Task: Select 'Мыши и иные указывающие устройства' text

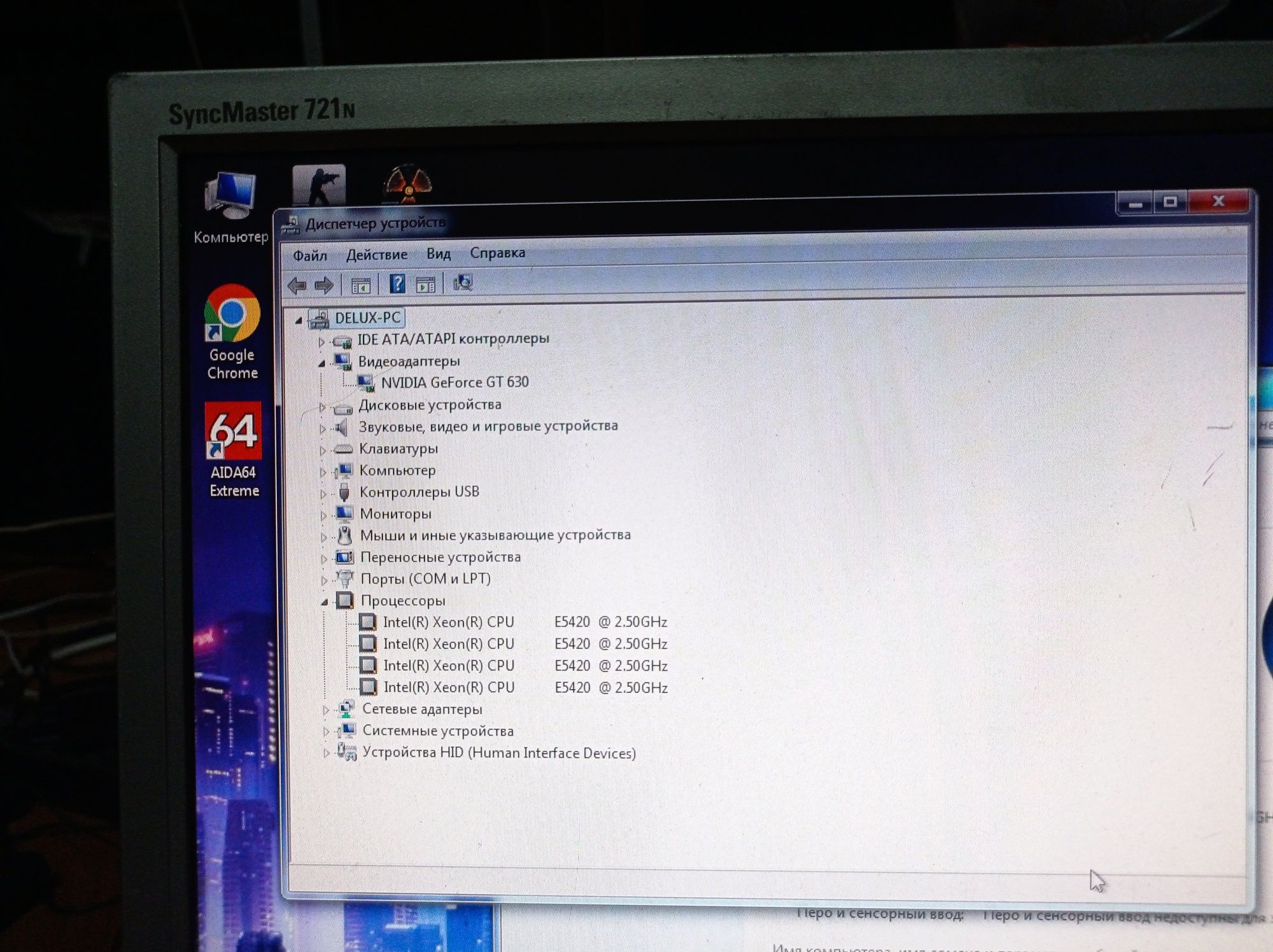Action: click(495, 535)
